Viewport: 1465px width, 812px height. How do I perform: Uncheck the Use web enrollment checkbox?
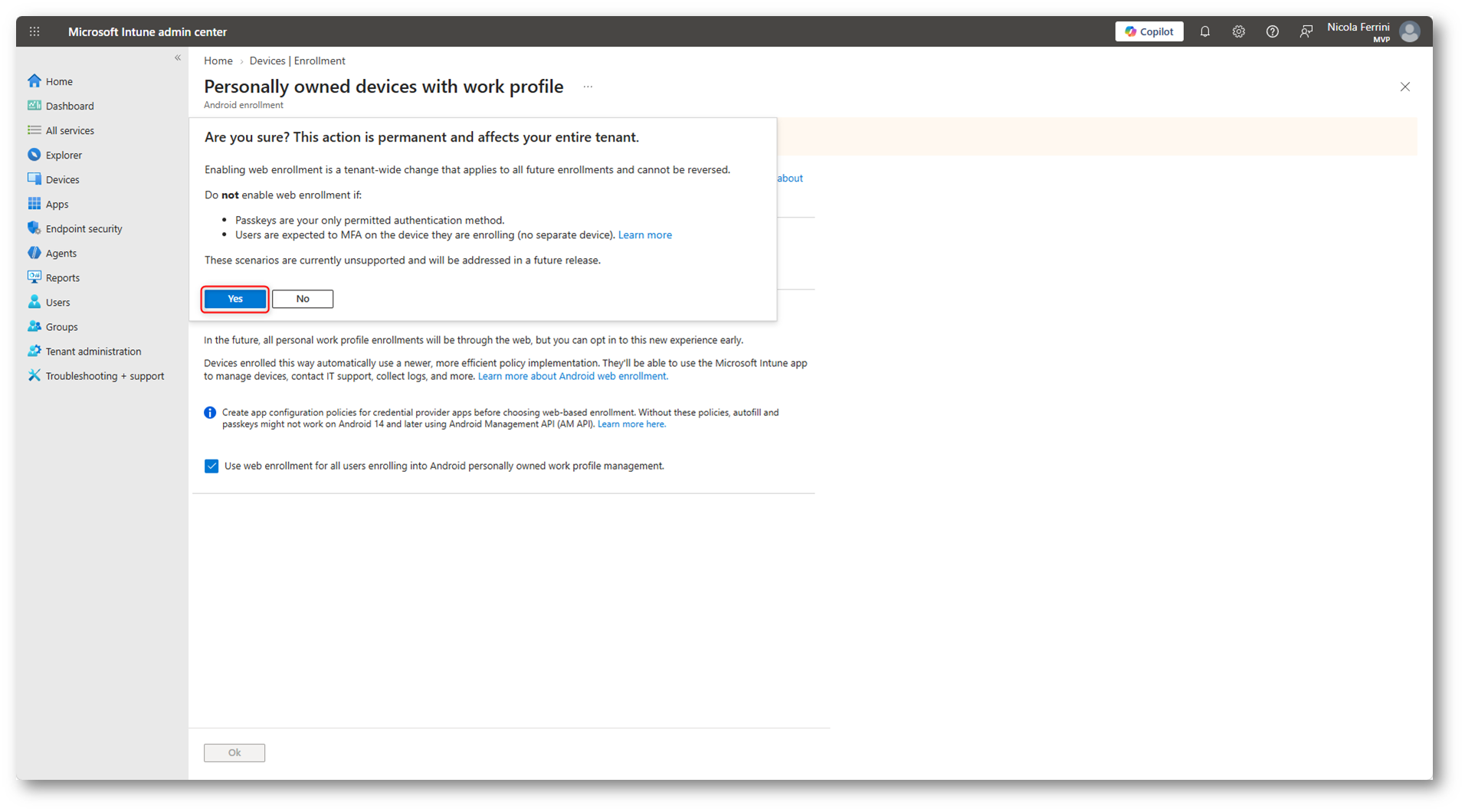coord(211,466)
